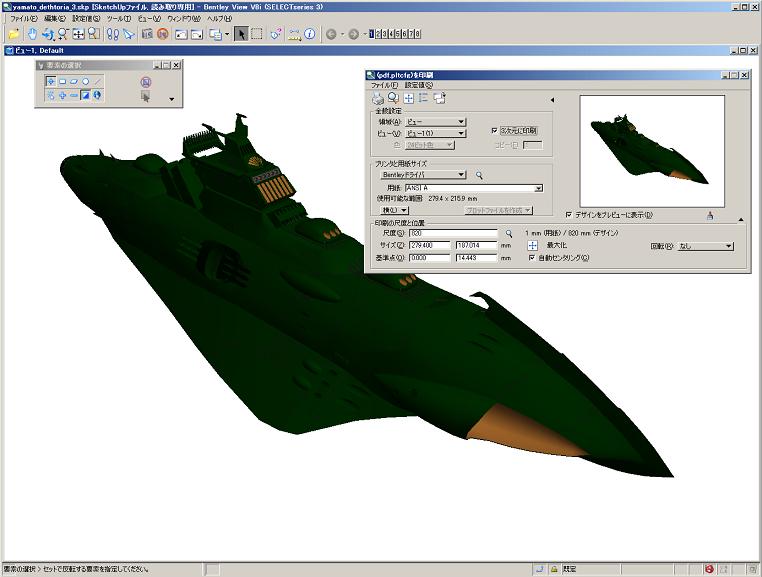The image size is (762, 577).
Task: Open the ファイル menu in main window
Action: 23,18
